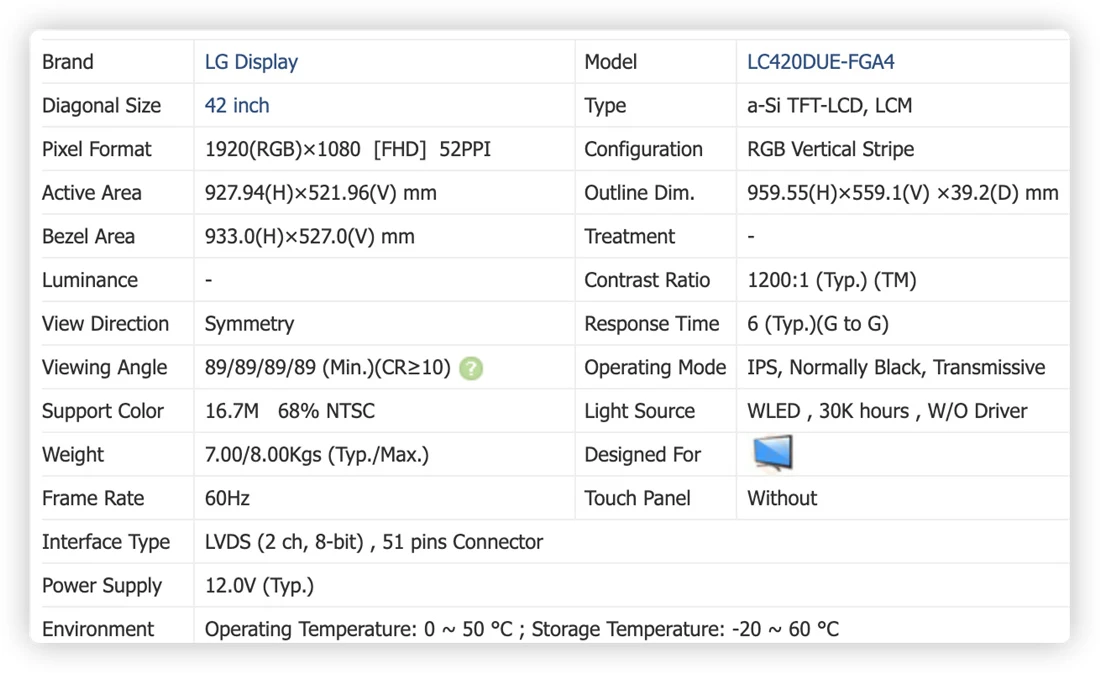Select the Pixel Format value 1920(RGB)×1080 [FHD] 52PPI

point(347,149)
